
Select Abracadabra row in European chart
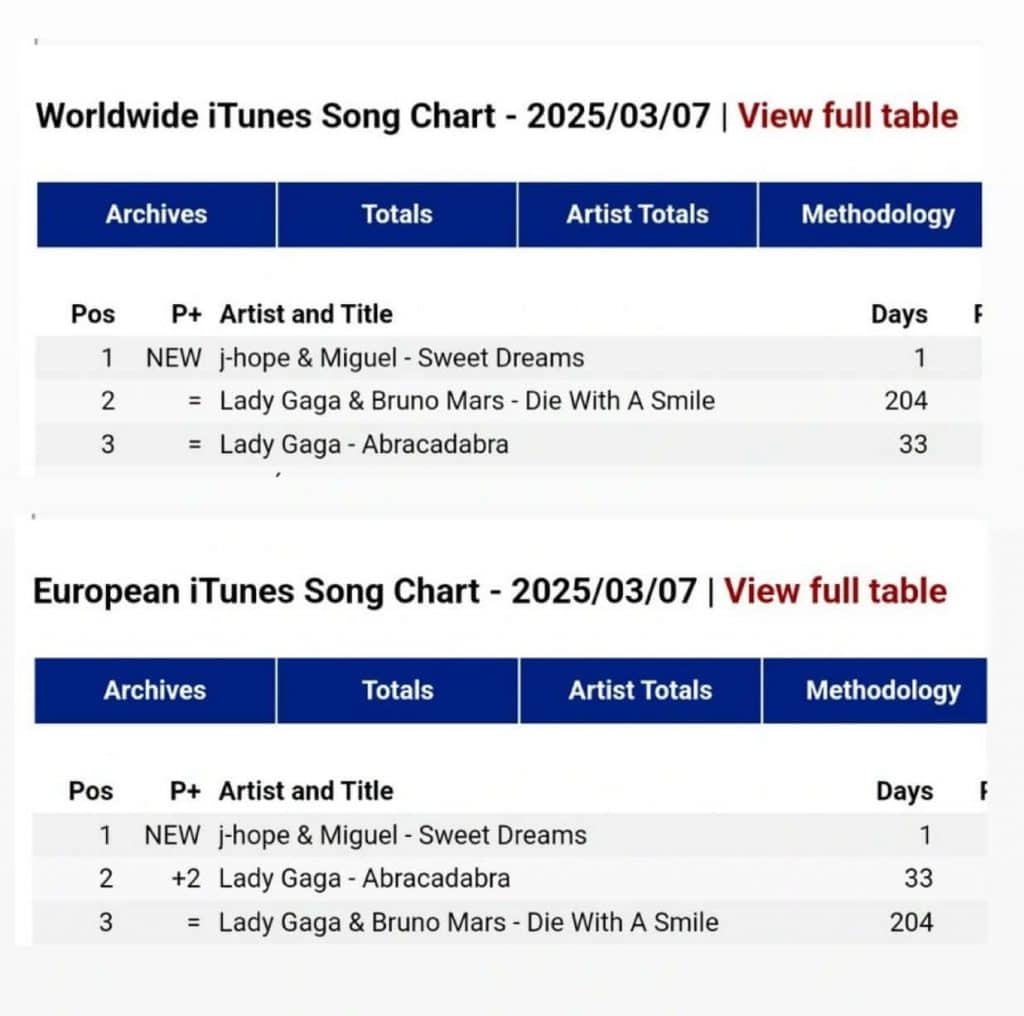point(364,878)
